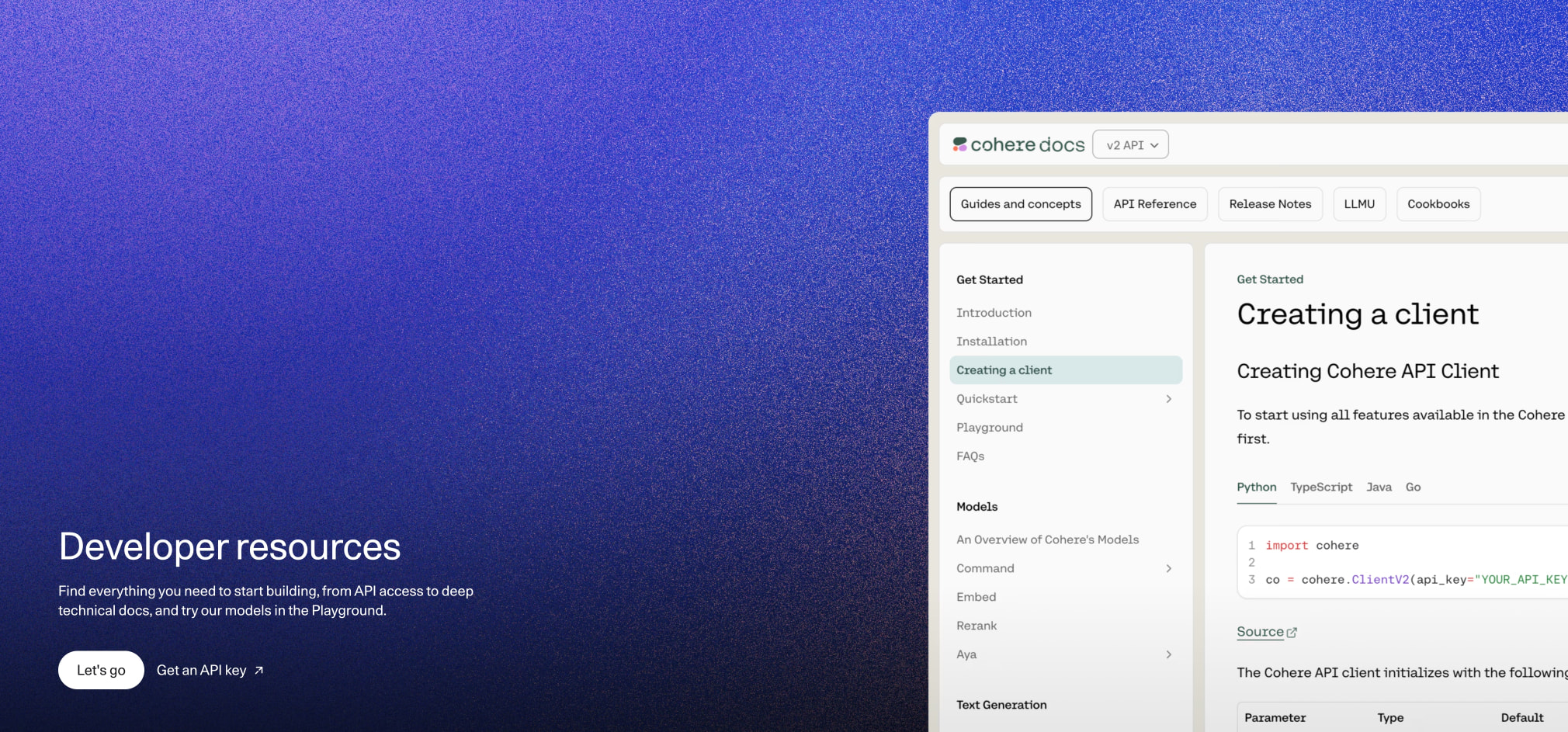1568x732 pixels.
Task: Click the Developer resources heading
Action: [x=230, y=547]
